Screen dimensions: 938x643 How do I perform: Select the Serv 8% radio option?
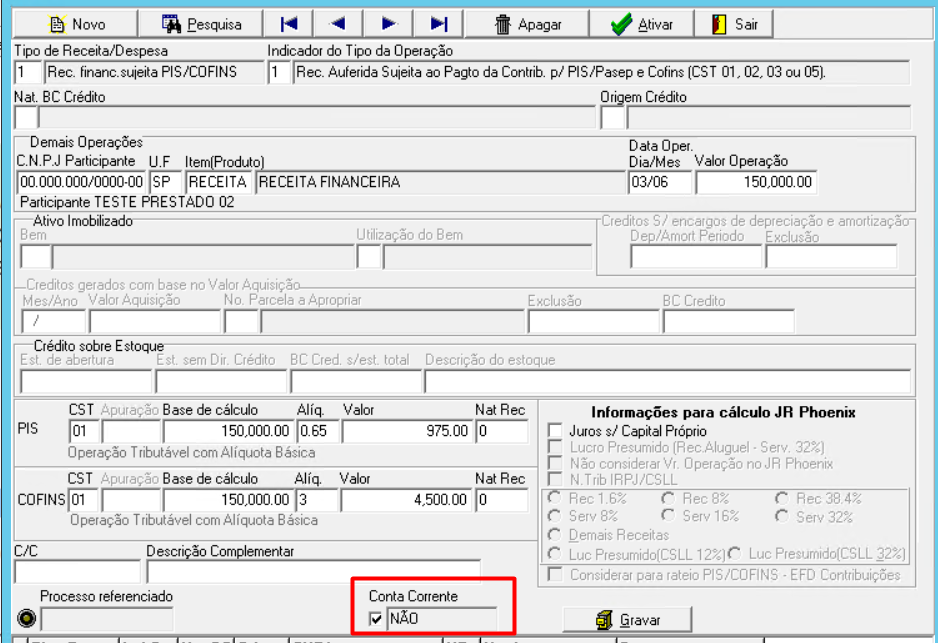pos(555,516)
